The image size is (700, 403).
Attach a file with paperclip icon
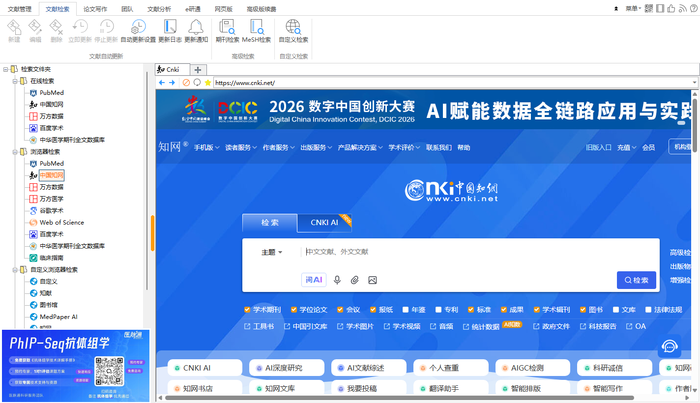pos(354,280)
